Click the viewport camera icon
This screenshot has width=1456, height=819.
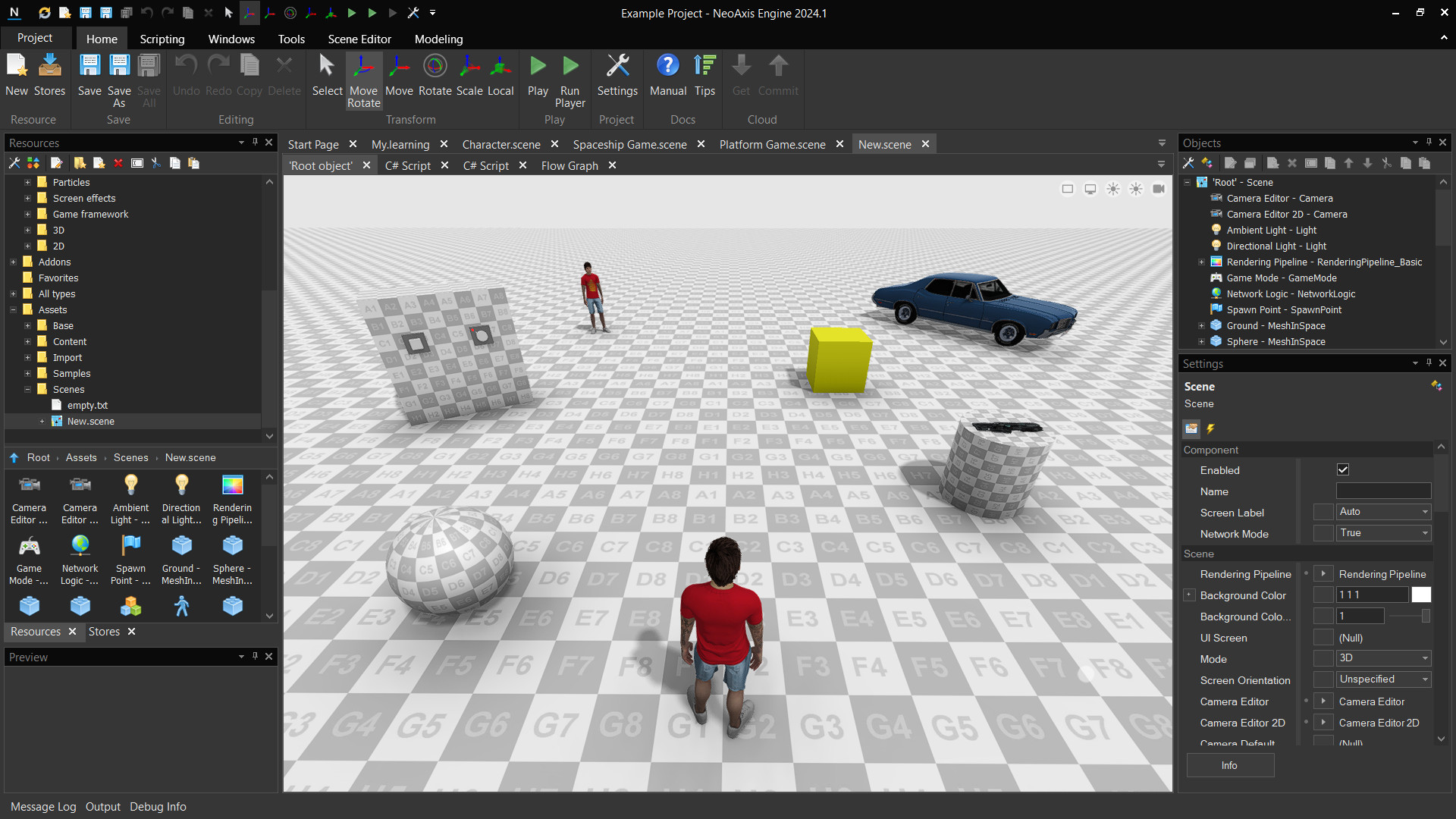(1158, 189)
